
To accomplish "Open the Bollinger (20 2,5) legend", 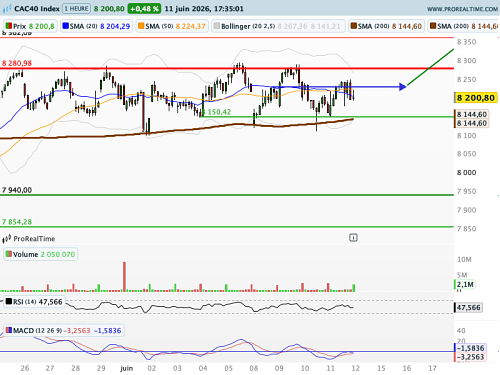I will click(x=278, y=26).
